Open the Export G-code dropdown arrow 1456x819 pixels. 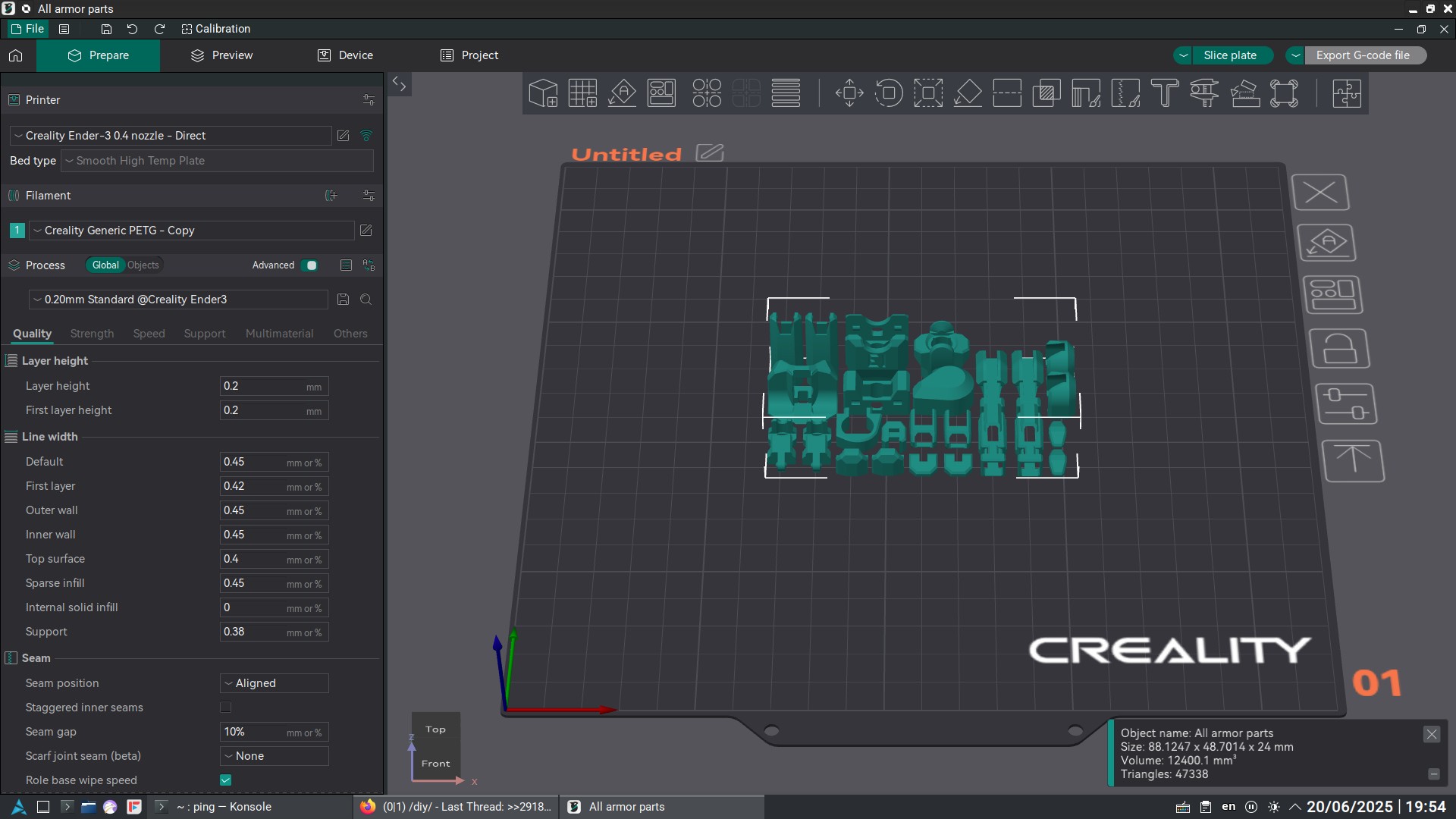coord(1295,55)
